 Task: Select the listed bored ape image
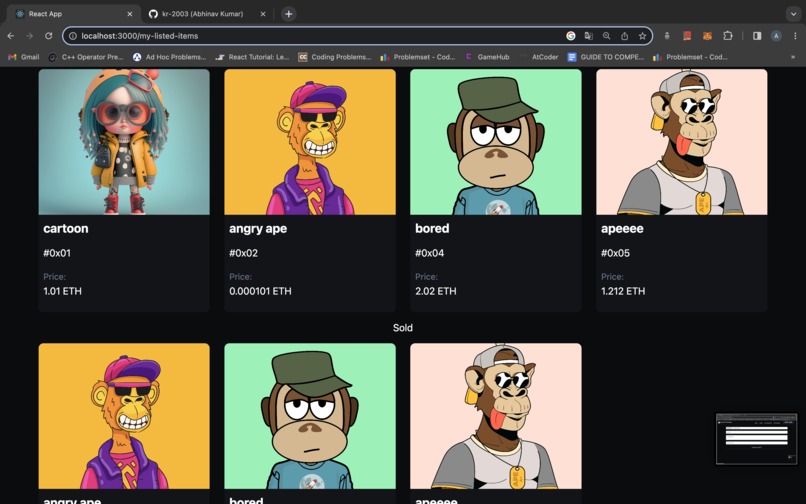496,142
